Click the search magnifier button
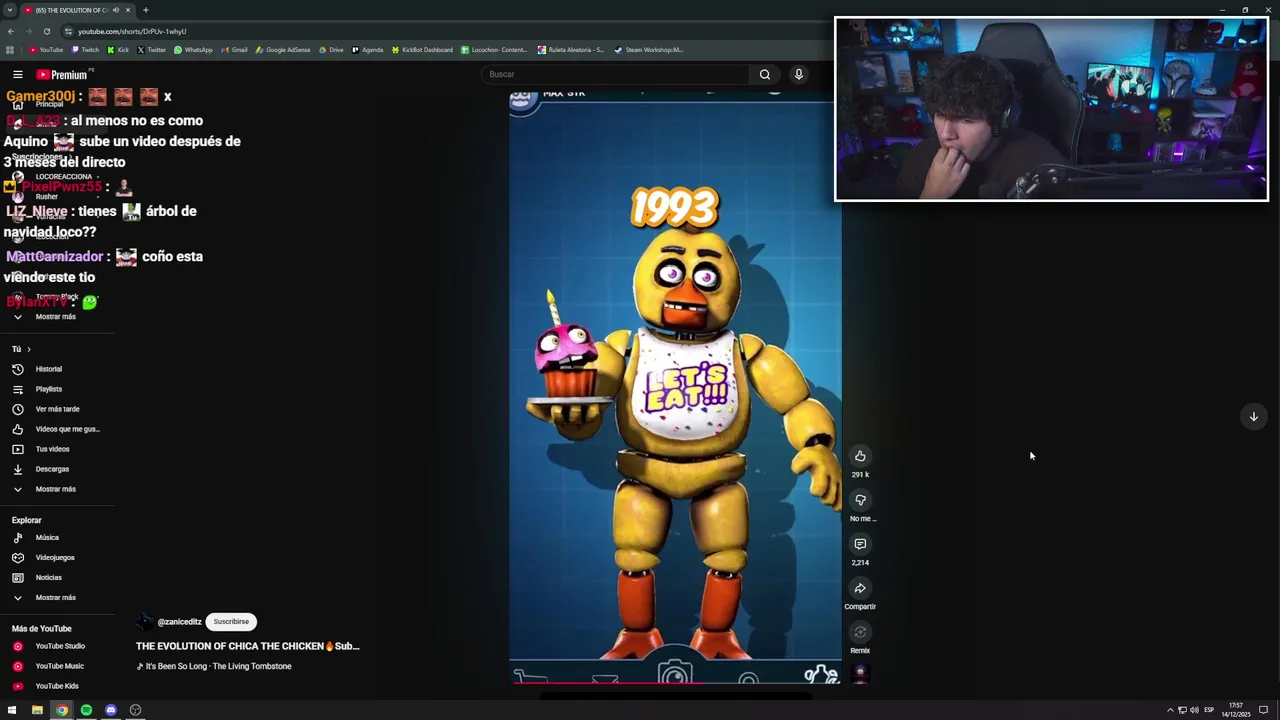This screenshot has height=720, width=1280. [765, 74]
